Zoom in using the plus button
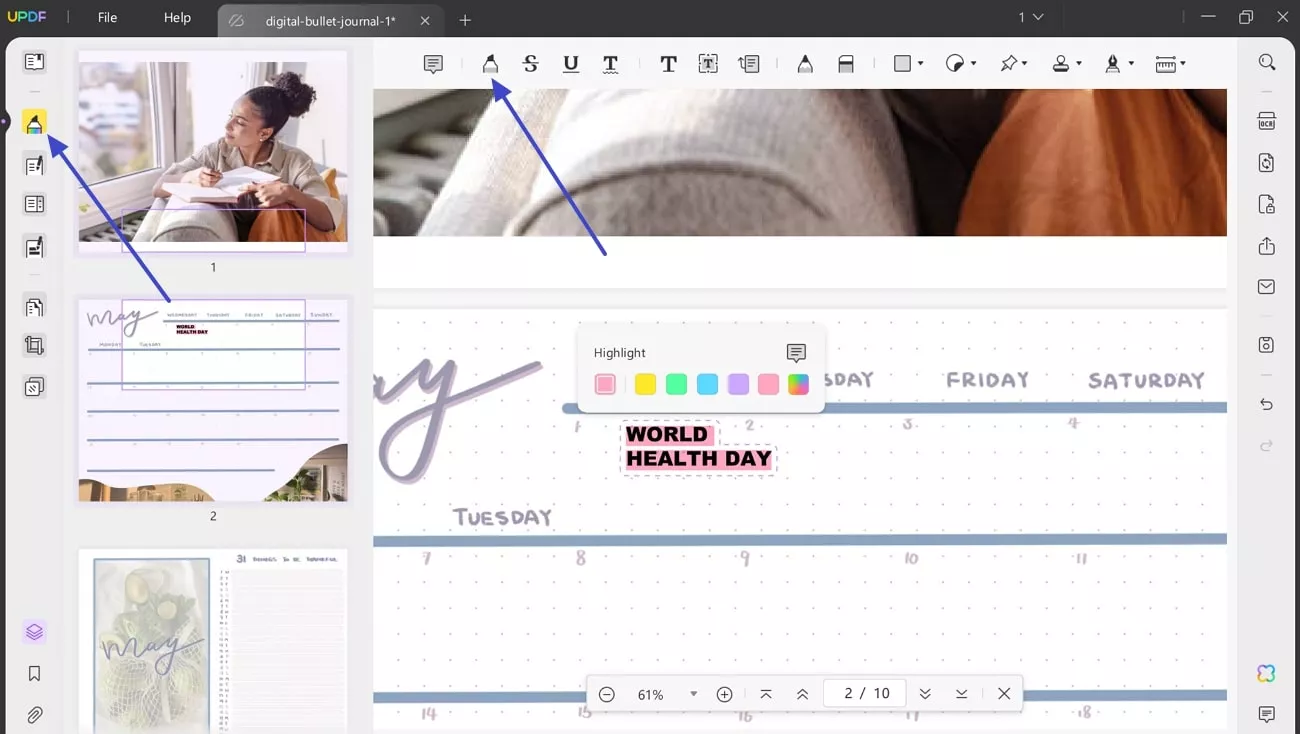1300x734 pixels. click(724, 693)
